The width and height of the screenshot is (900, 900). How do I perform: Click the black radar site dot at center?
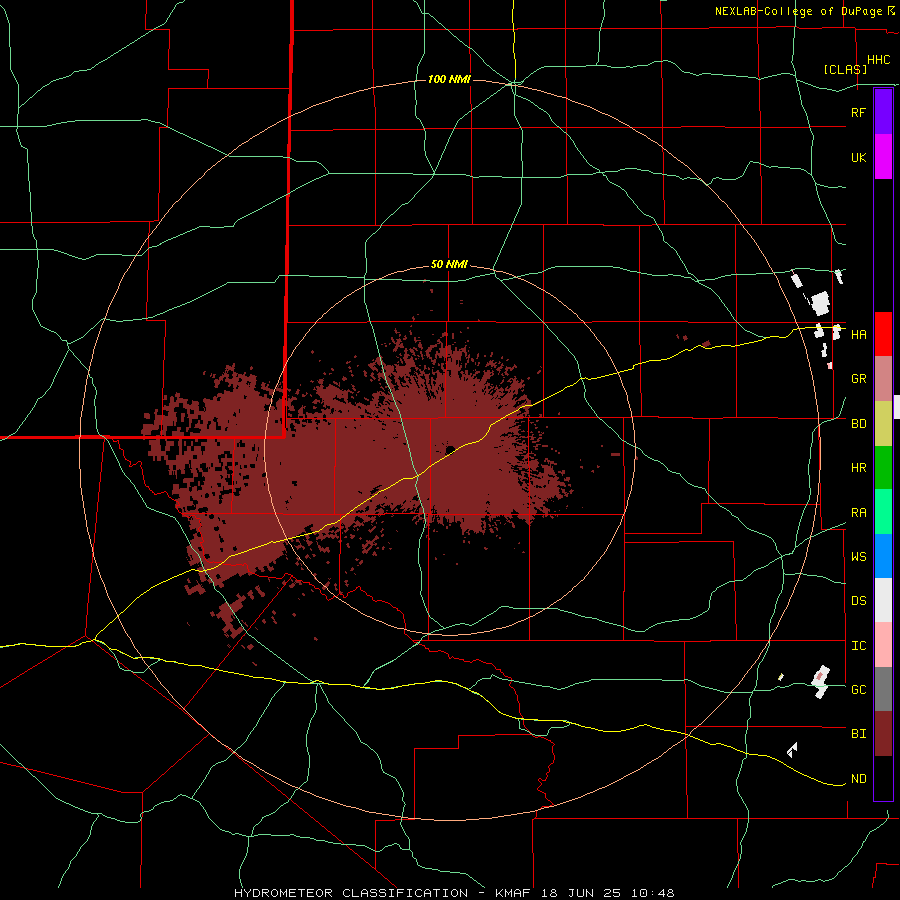(x=450, y=450)
